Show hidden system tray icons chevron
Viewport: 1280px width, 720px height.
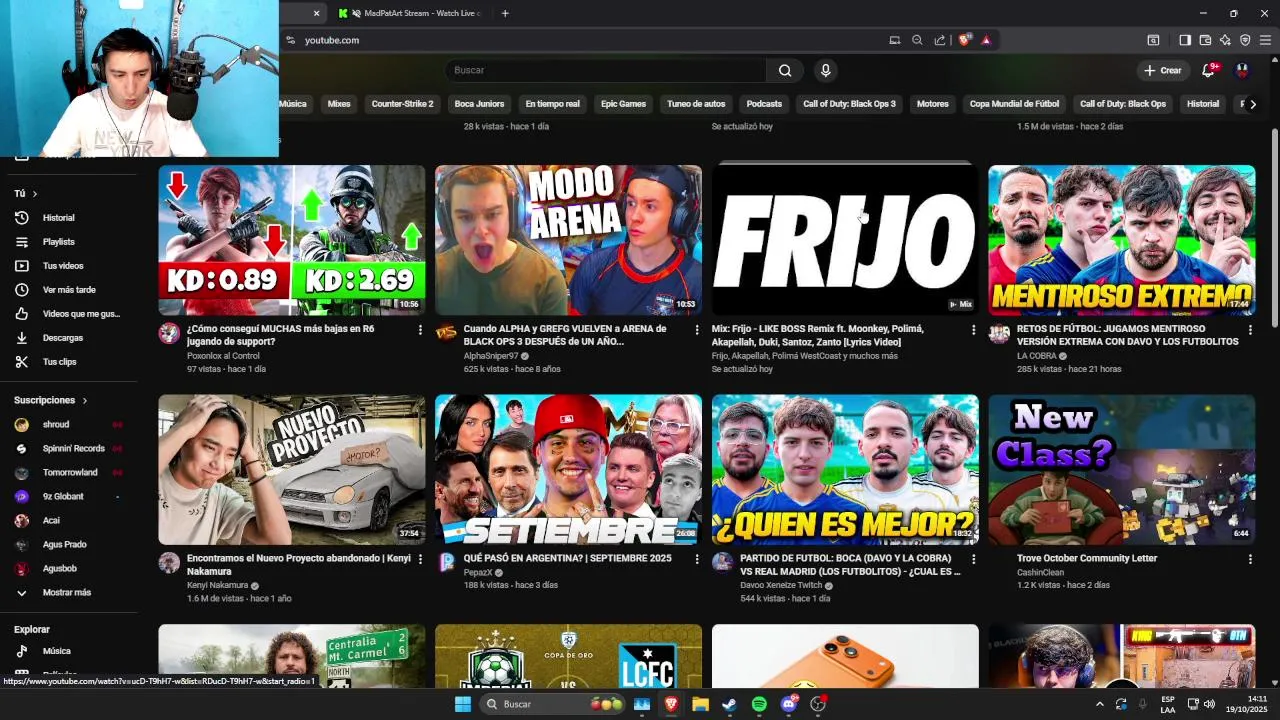coord(1099,704)
